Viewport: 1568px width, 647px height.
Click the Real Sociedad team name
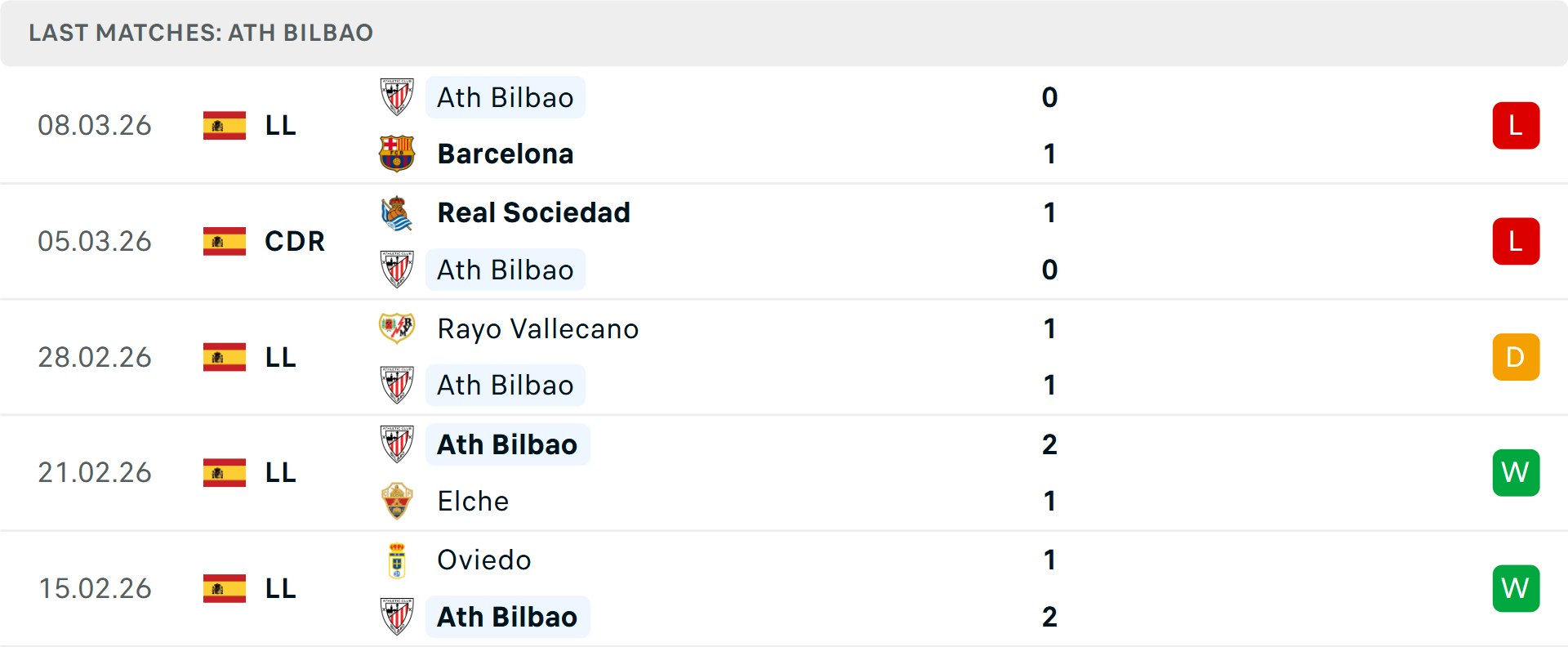tap(534, 212)
